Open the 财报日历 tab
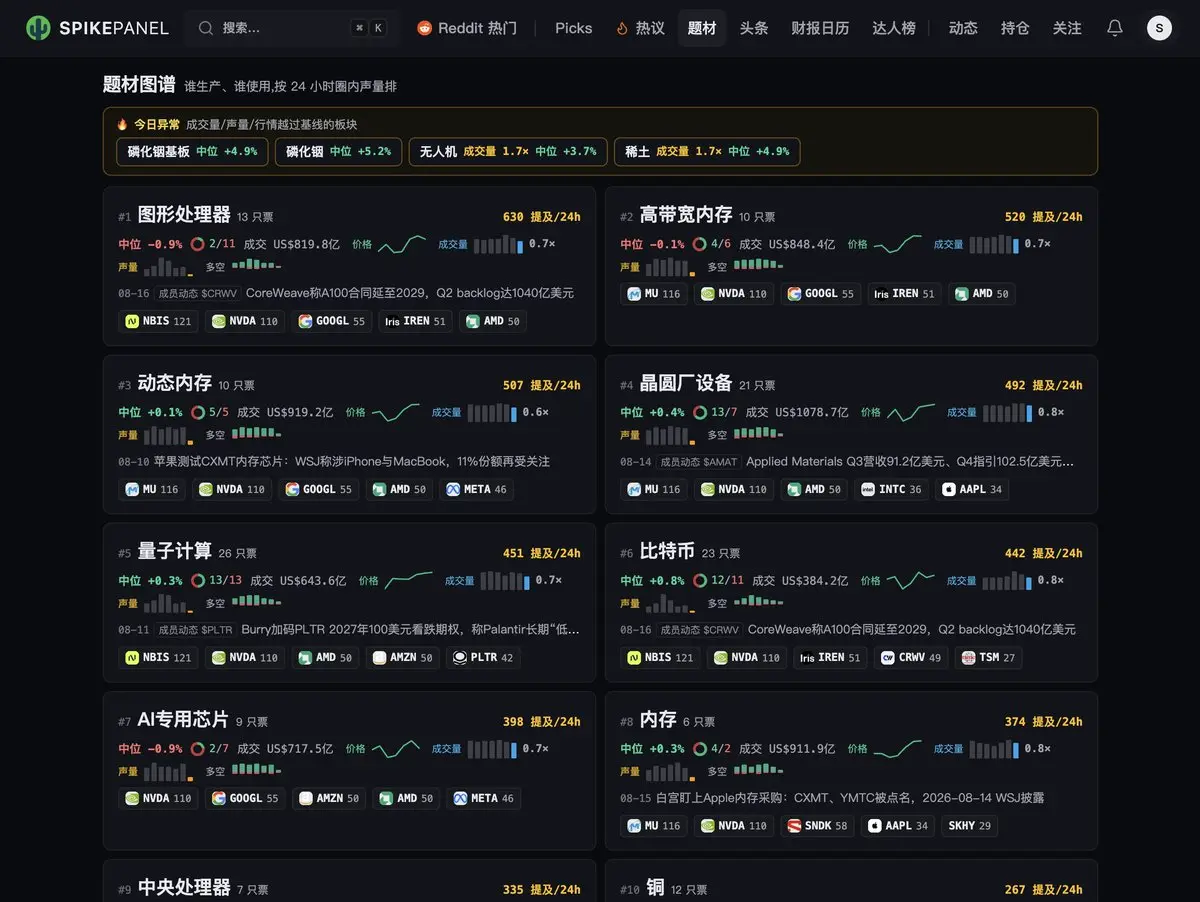Image resolution: width=1200 pixels, height=902 pixels. click(x=820, y=28)
